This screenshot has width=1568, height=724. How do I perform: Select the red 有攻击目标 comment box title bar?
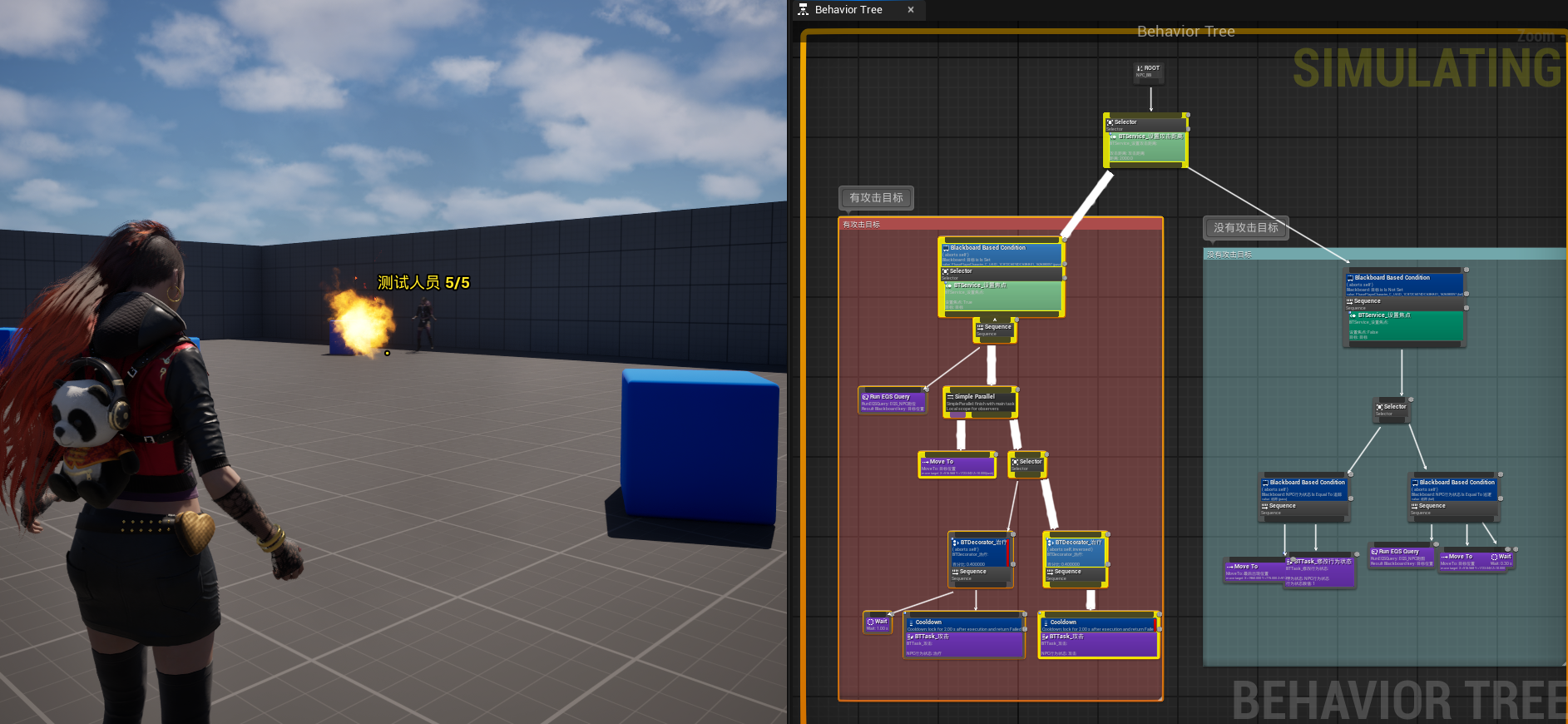point(1000,224)
